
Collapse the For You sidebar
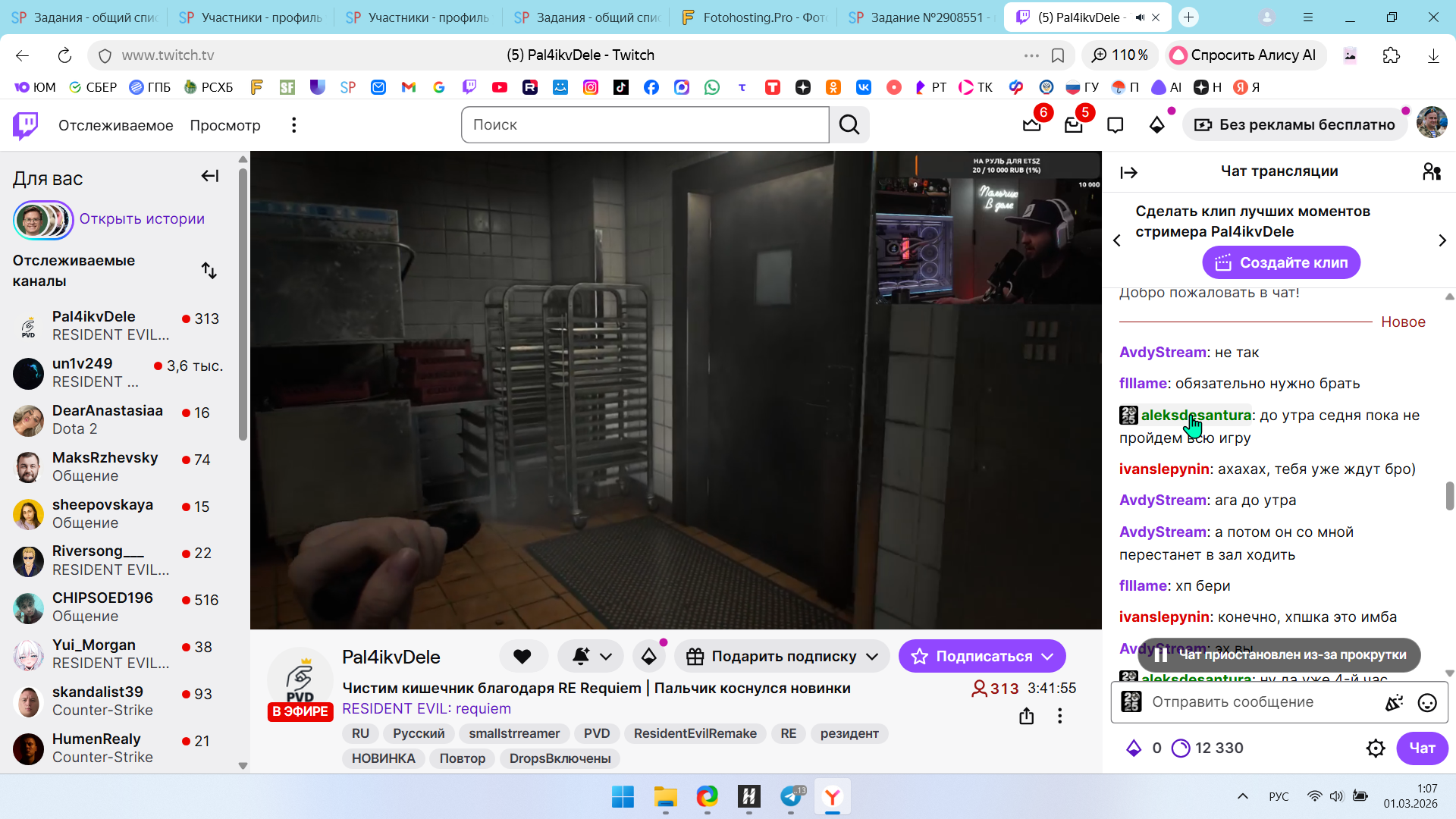pyautogui.click(x=210, y=177)
